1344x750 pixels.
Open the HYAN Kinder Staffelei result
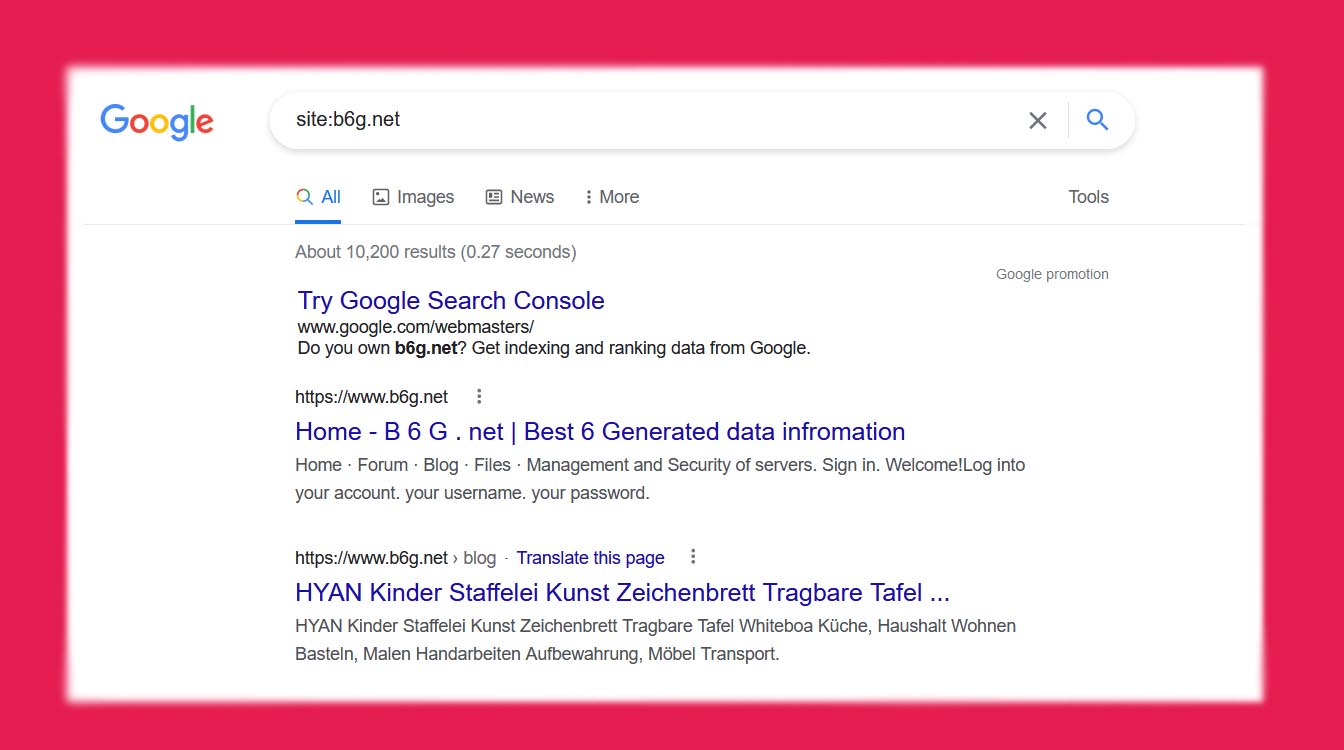[621, 592]
